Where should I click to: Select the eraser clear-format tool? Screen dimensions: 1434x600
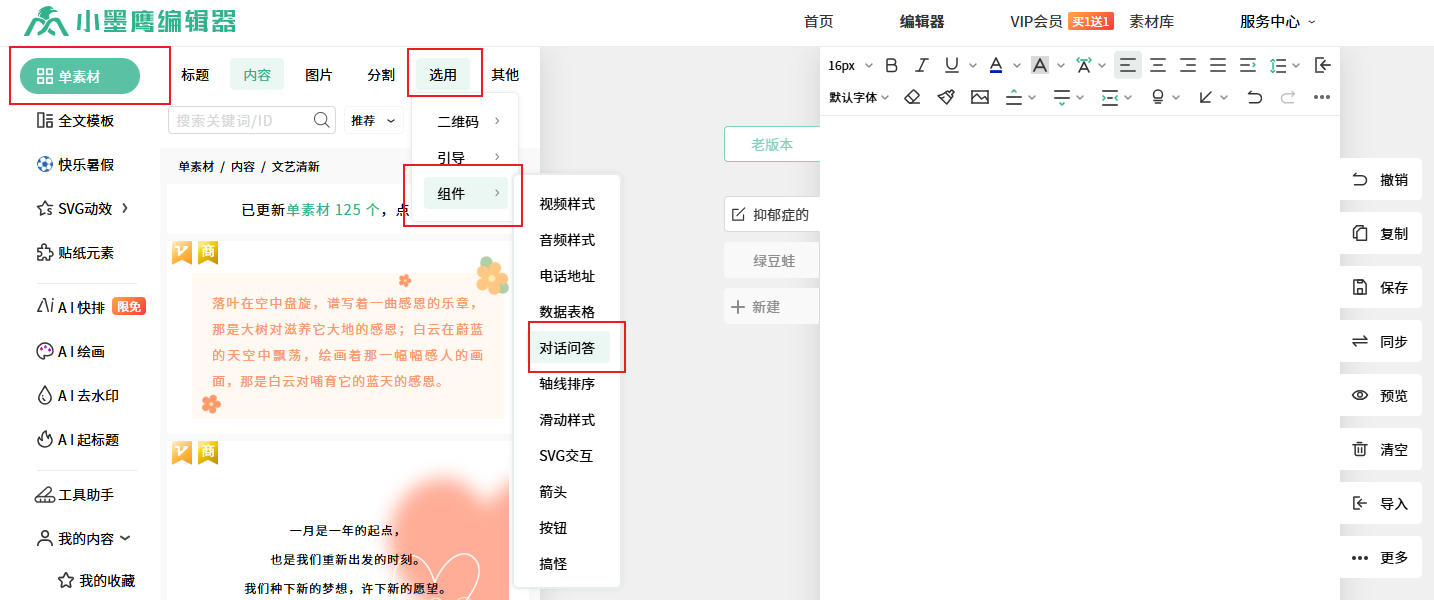[x=912, y=97]
